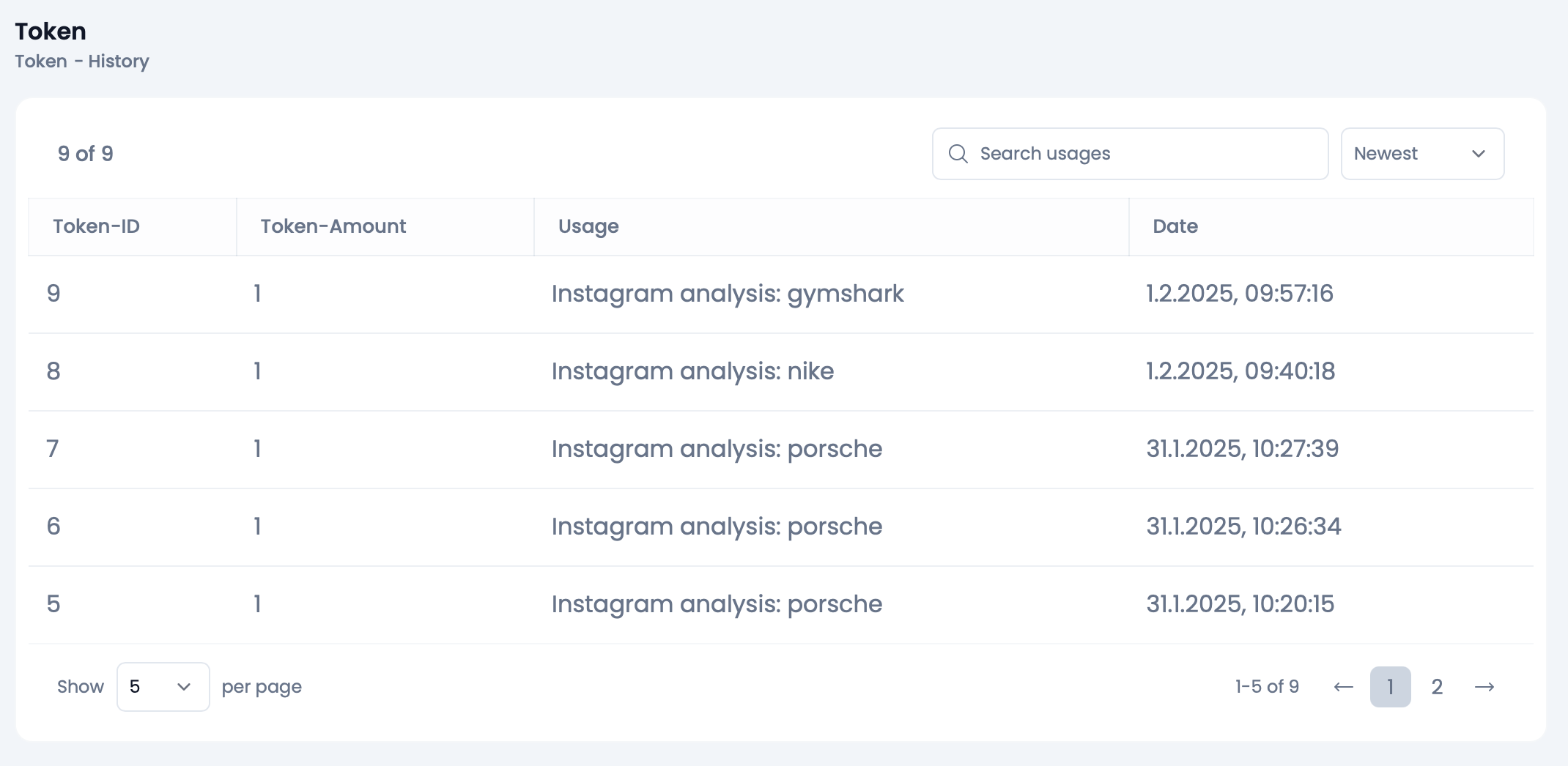Image resolution: width=1568 pixels, height=766 pixels.
Task: Go to previous page with left arrow
Action: [x=1343, y=687]
